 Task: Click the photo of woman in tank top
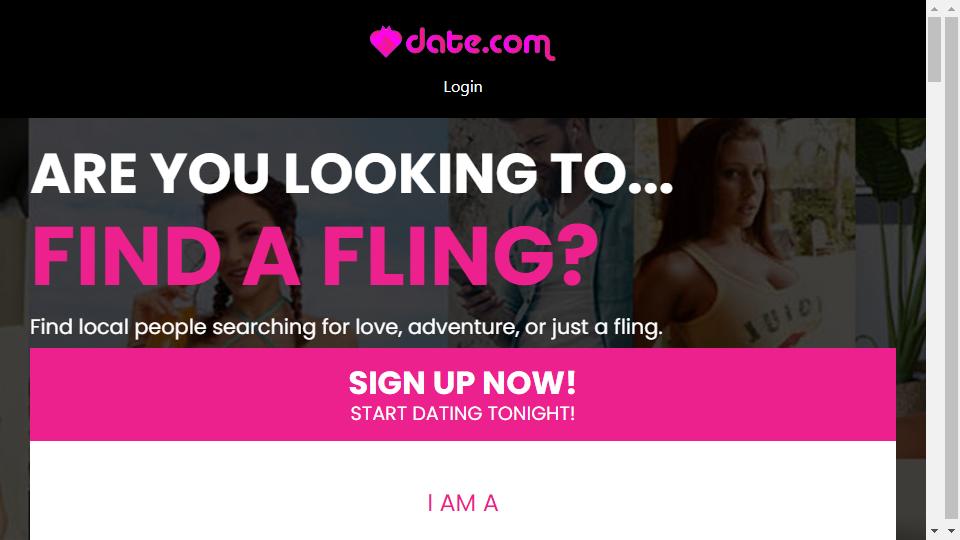pyautogui.click(x=744, y=233)
